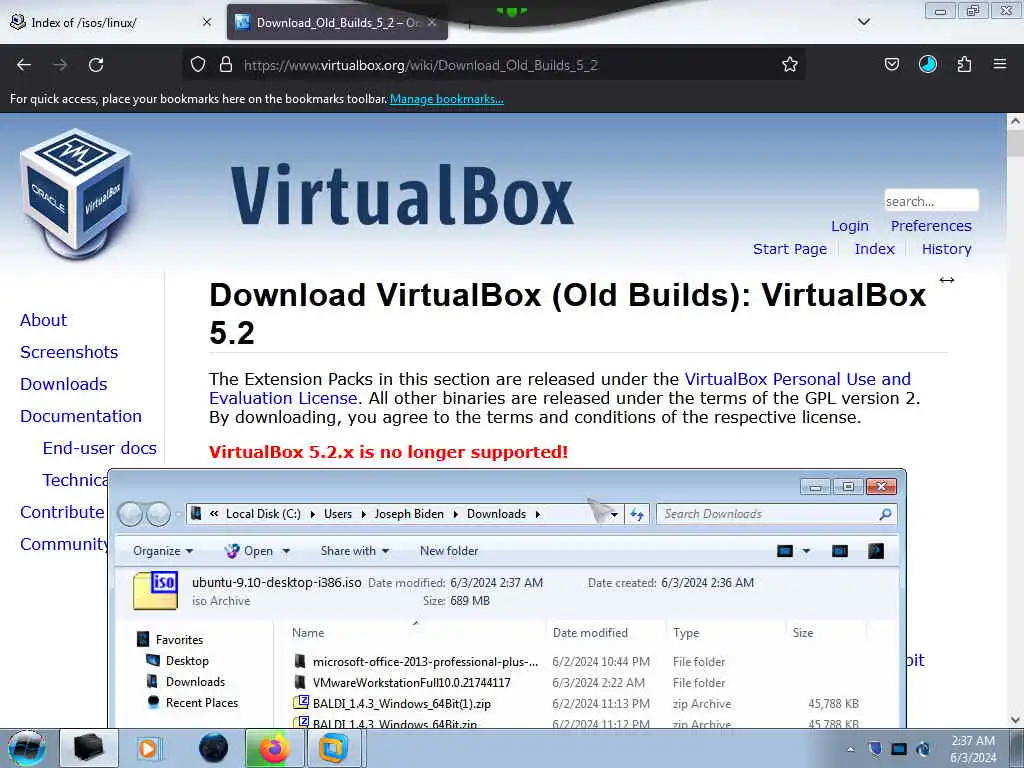Toggle the wide page double-arrow icon
Image resolution: width=1024 pixels, height=768 pixels.
(x=947, y=280)
